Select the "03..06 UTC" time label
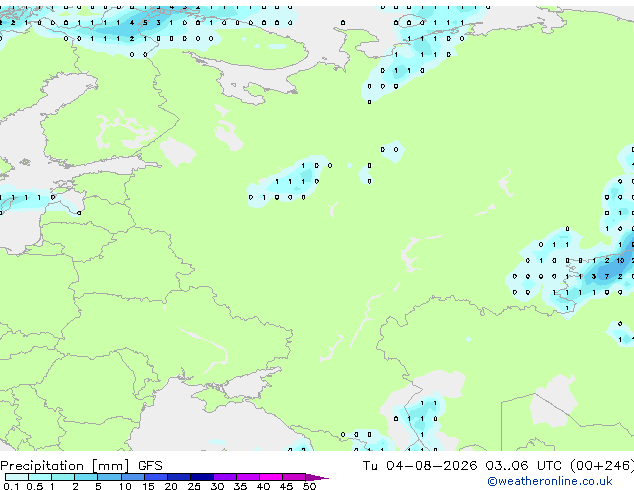 [524, 466]
